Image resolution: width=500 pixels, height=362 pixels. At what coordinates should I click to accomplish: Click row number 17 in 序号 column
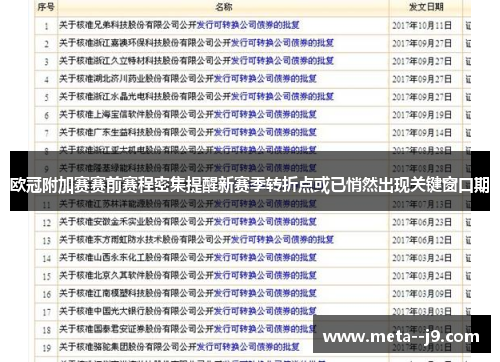click(x=46, y=312)
